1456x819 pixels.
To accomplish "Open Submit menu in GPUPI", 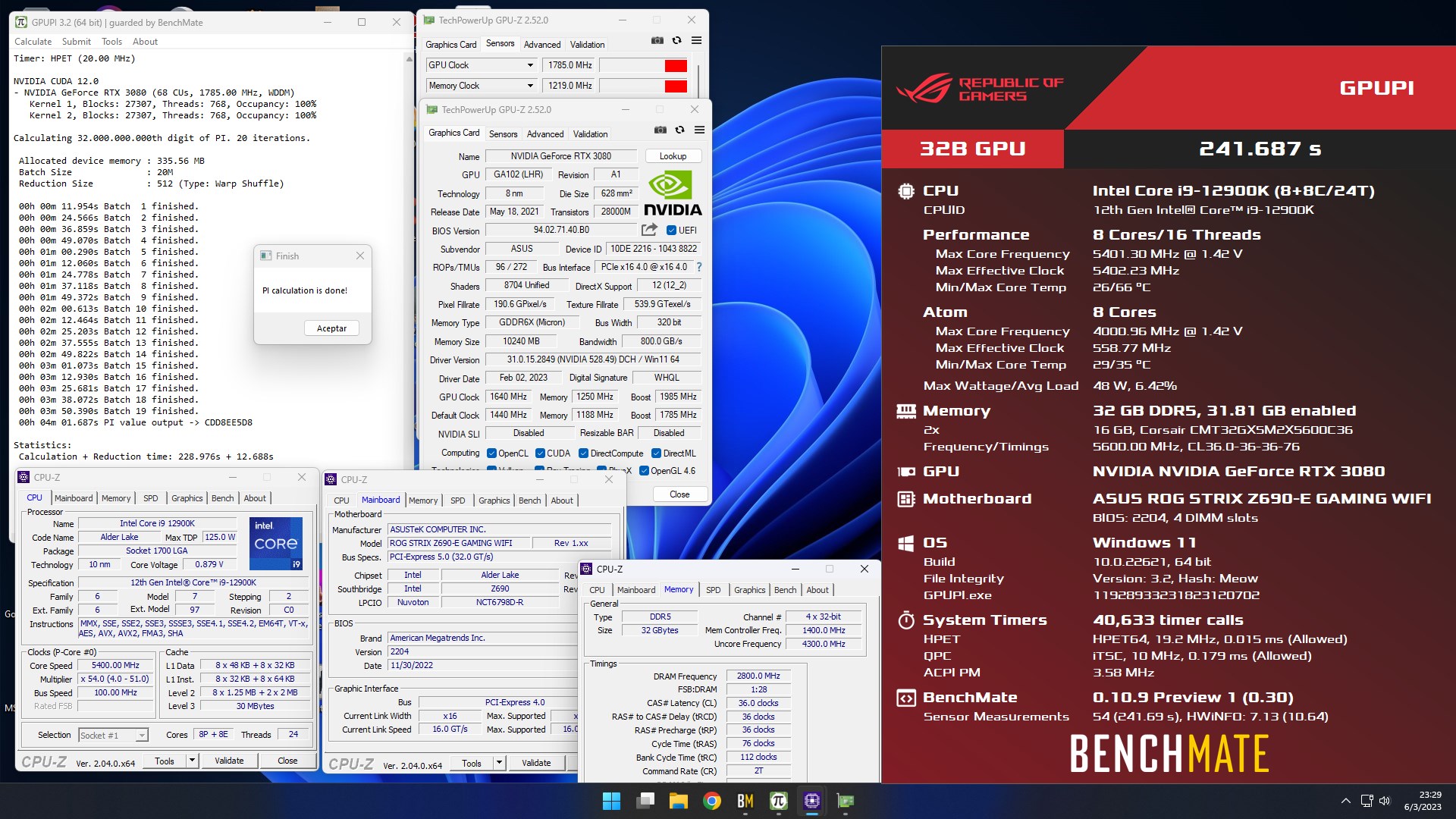I will 77,42.
